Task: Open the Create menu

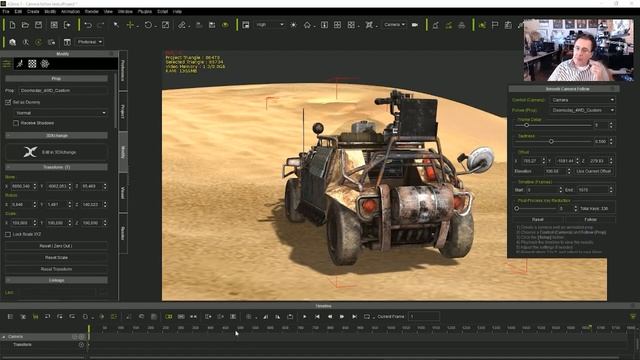Action: point(33,11)
